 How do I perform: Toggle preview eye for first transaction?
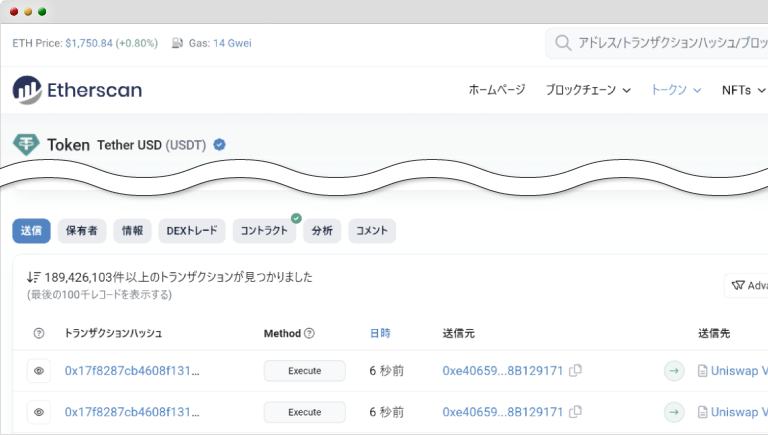39,371
